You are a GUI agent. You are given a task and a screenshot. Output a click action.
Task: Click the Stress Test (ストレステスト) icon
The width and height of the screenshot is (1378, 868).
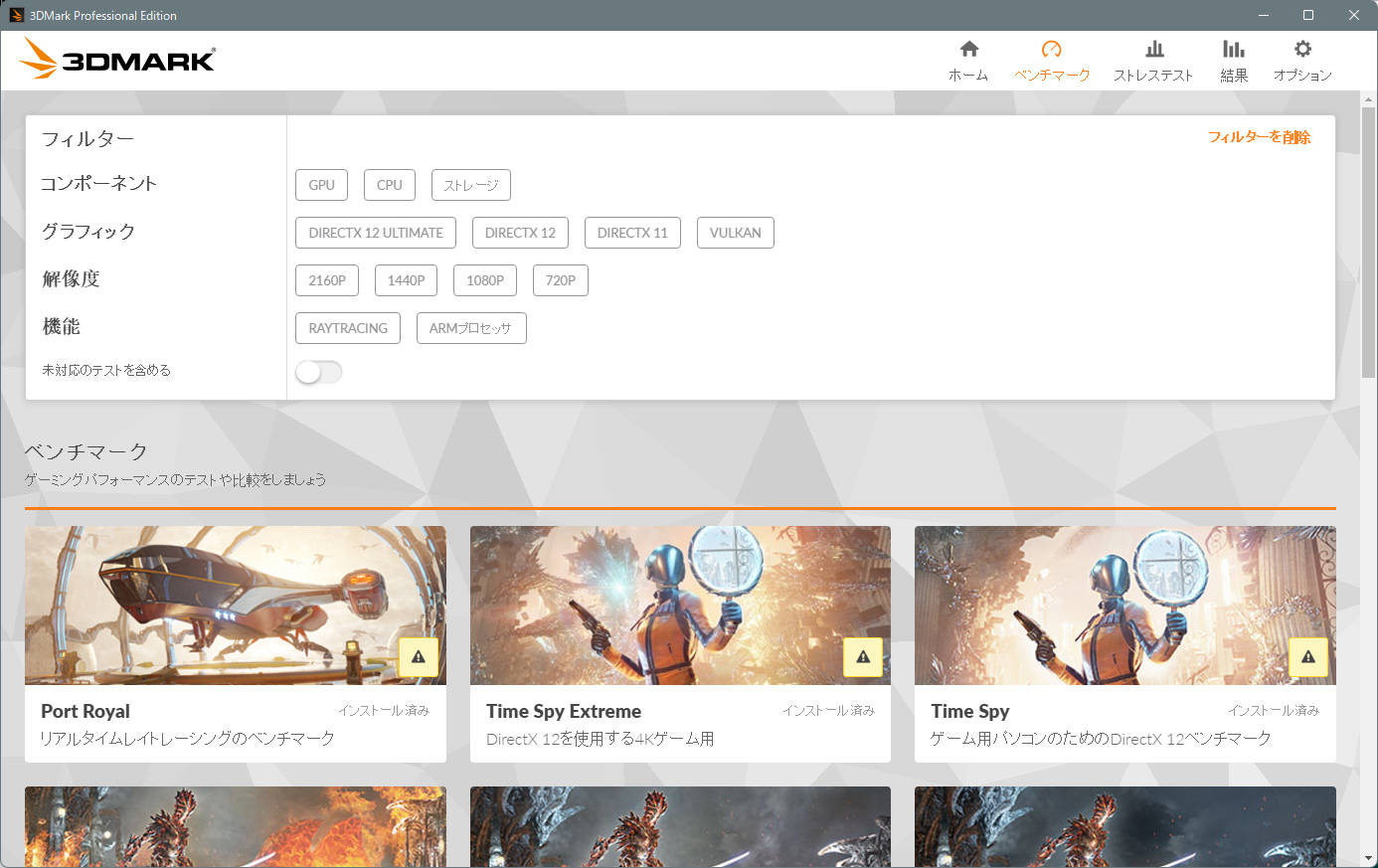pos(1154,49)
